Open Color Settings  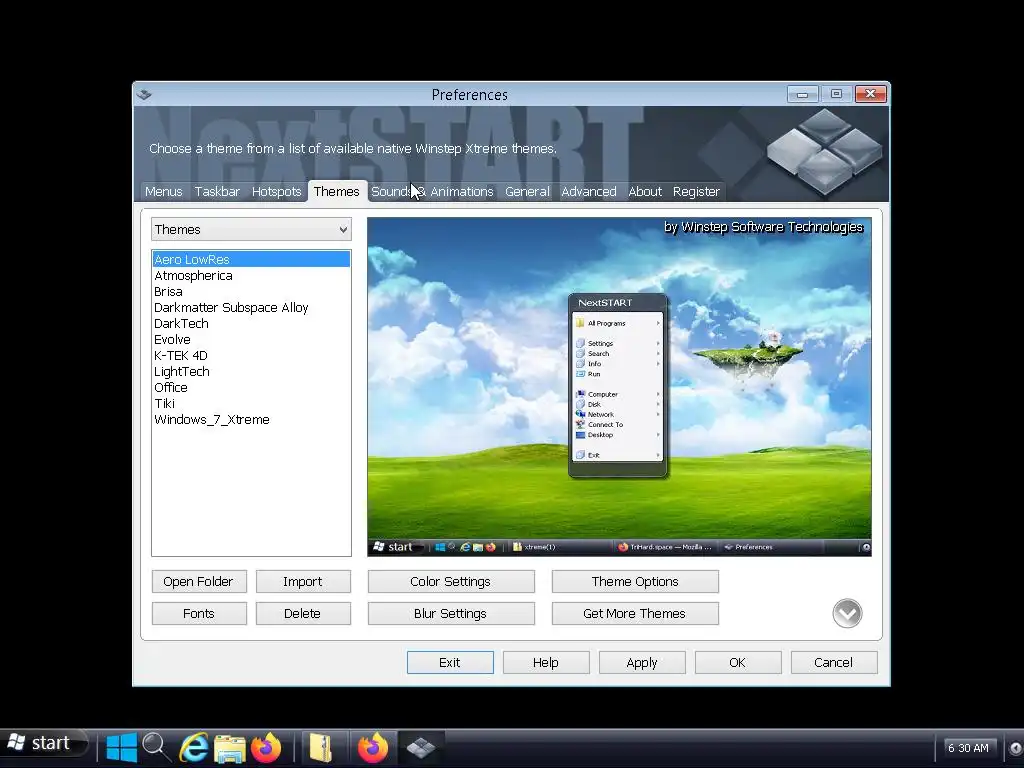tap(451, 581)
